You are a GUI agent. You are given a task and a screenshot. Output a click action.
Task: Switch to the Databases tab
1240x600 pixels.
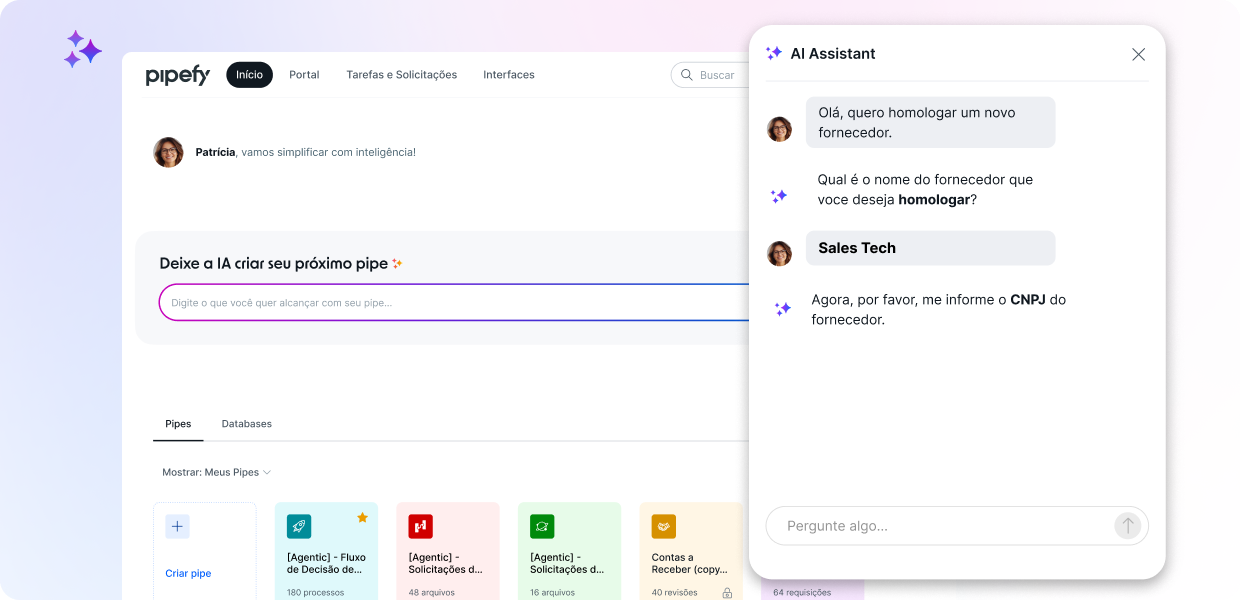pos(246,424)
